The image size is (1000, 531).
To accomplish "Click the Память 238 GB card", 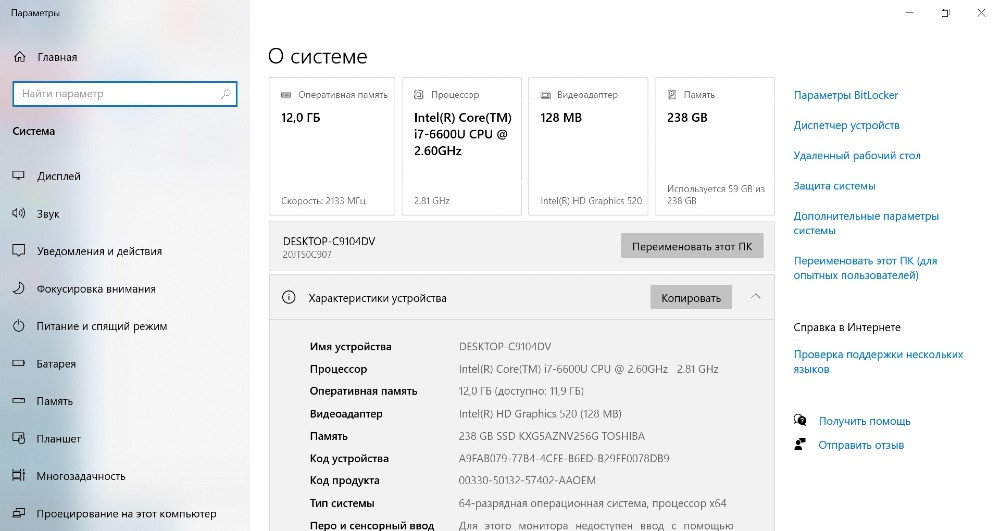I will coord(715,147).
